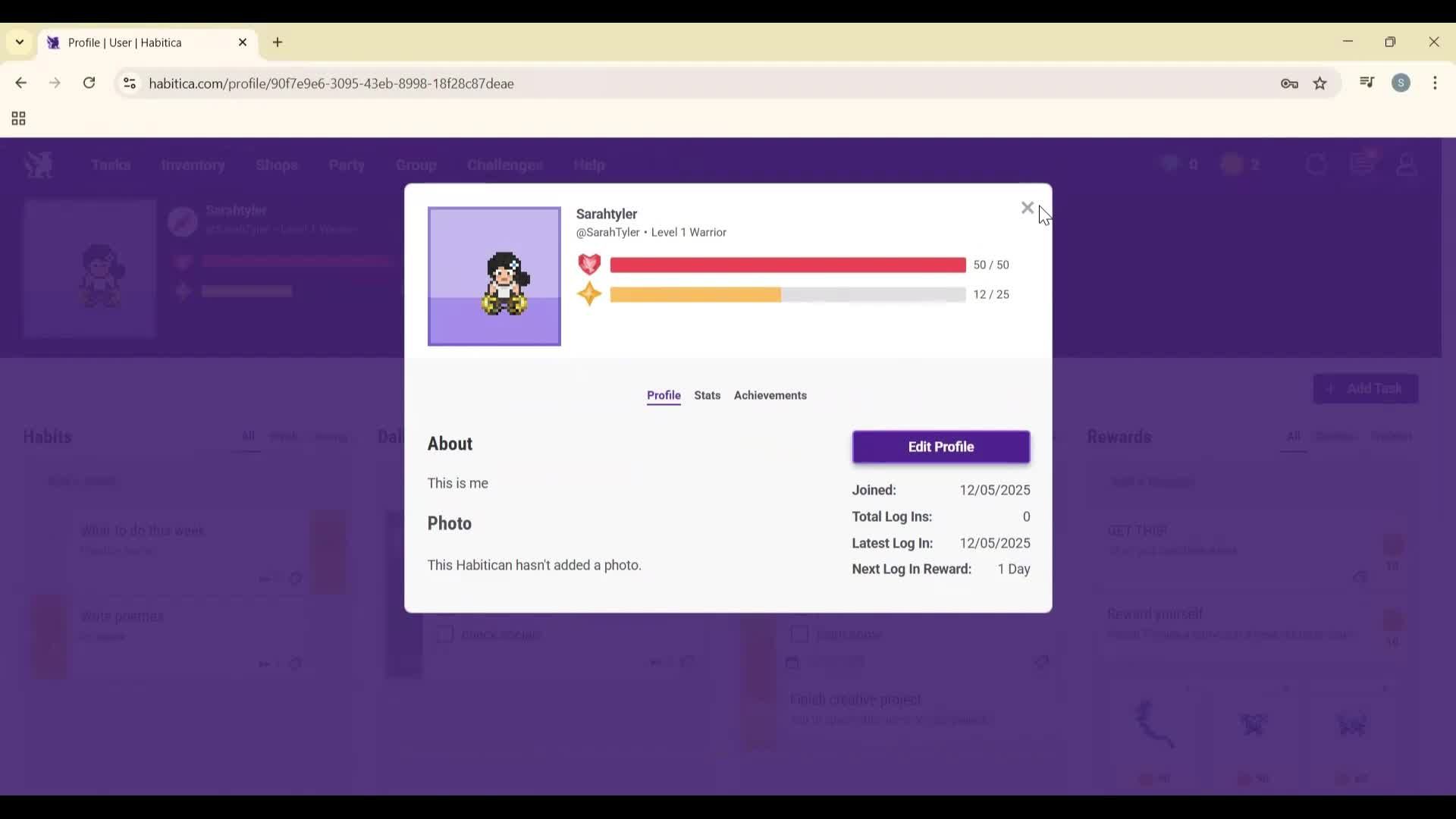1456x819 pixels.
Task: Check the checkbox of the first To Do item
Action: click(x=800, y=635)
